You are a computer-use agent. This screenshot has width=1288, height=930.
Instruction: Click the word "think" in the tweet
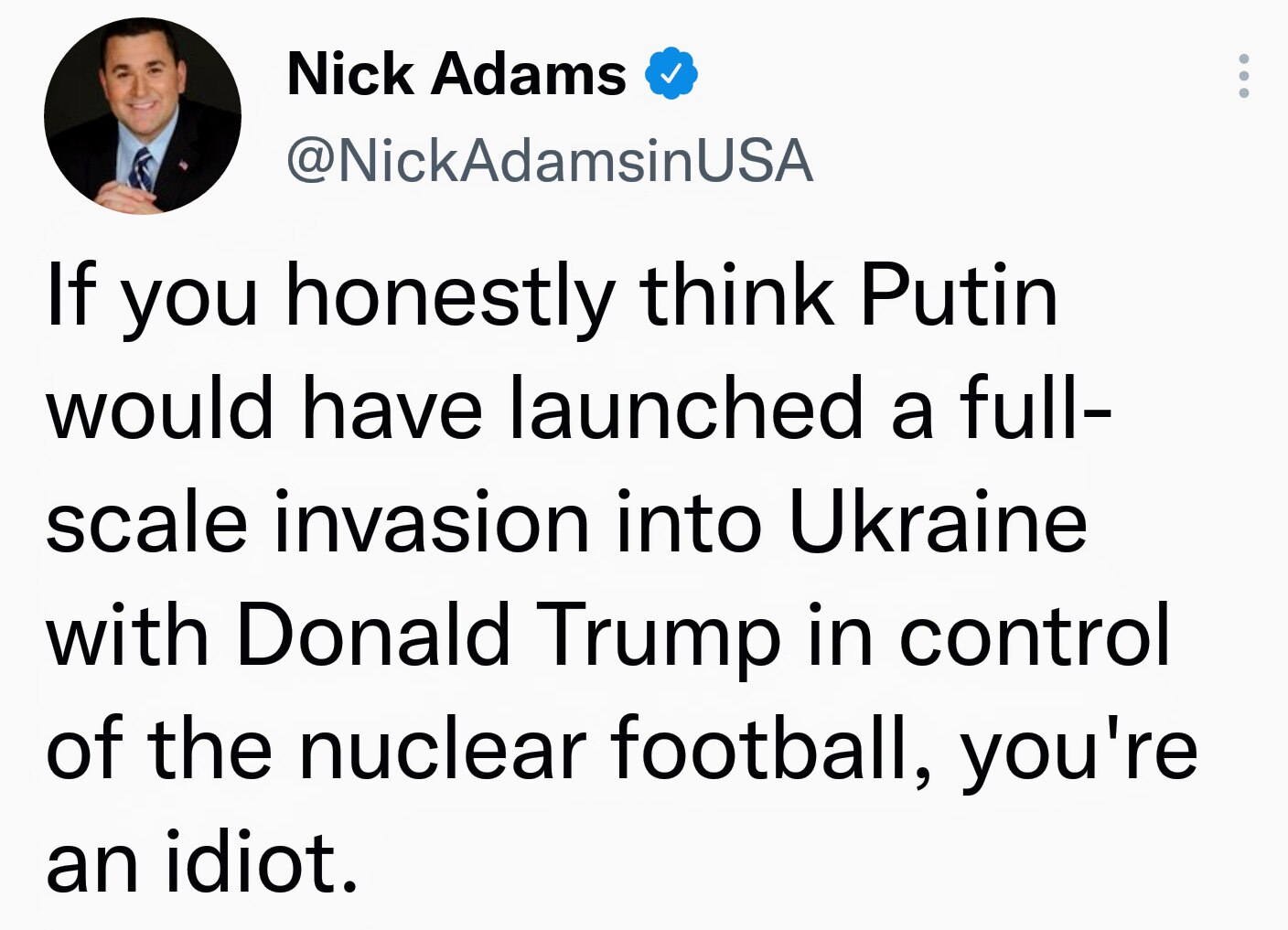click(737, 297)
